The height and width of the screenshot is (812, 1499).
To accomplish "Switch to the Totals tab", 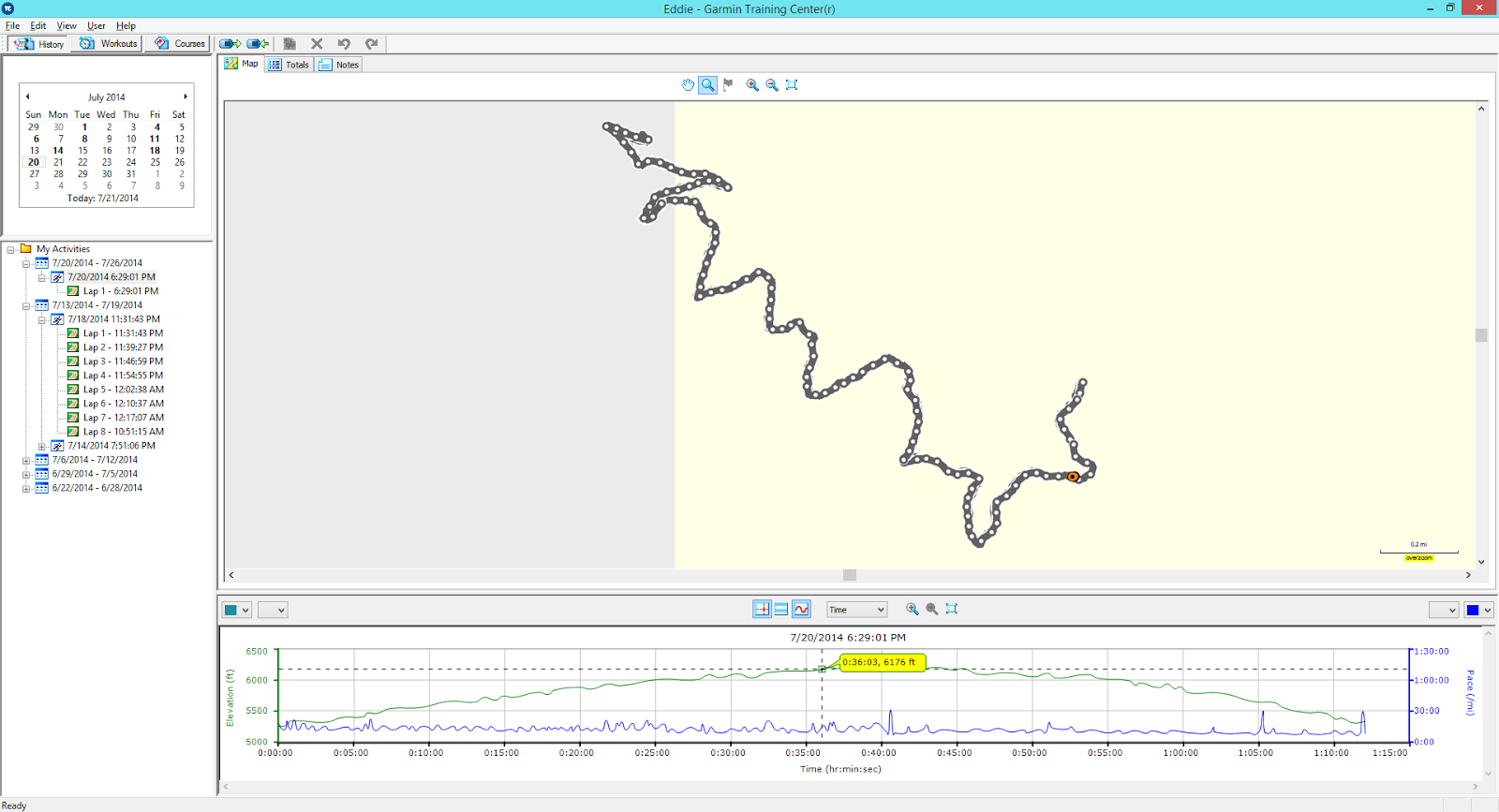I will [289, 65].
